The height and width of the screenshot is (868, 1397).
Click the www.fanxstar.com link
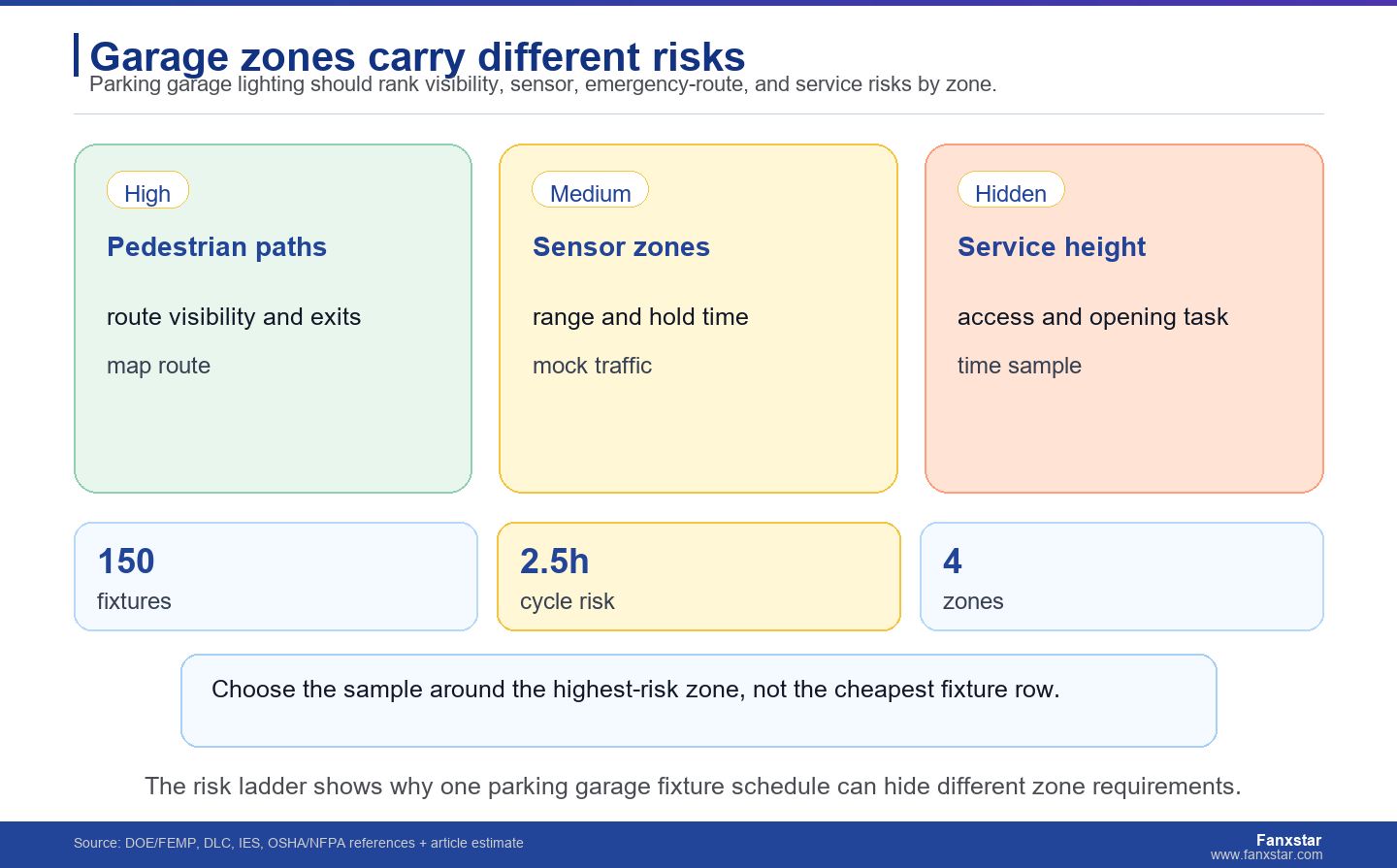(x=1266, y=855)
